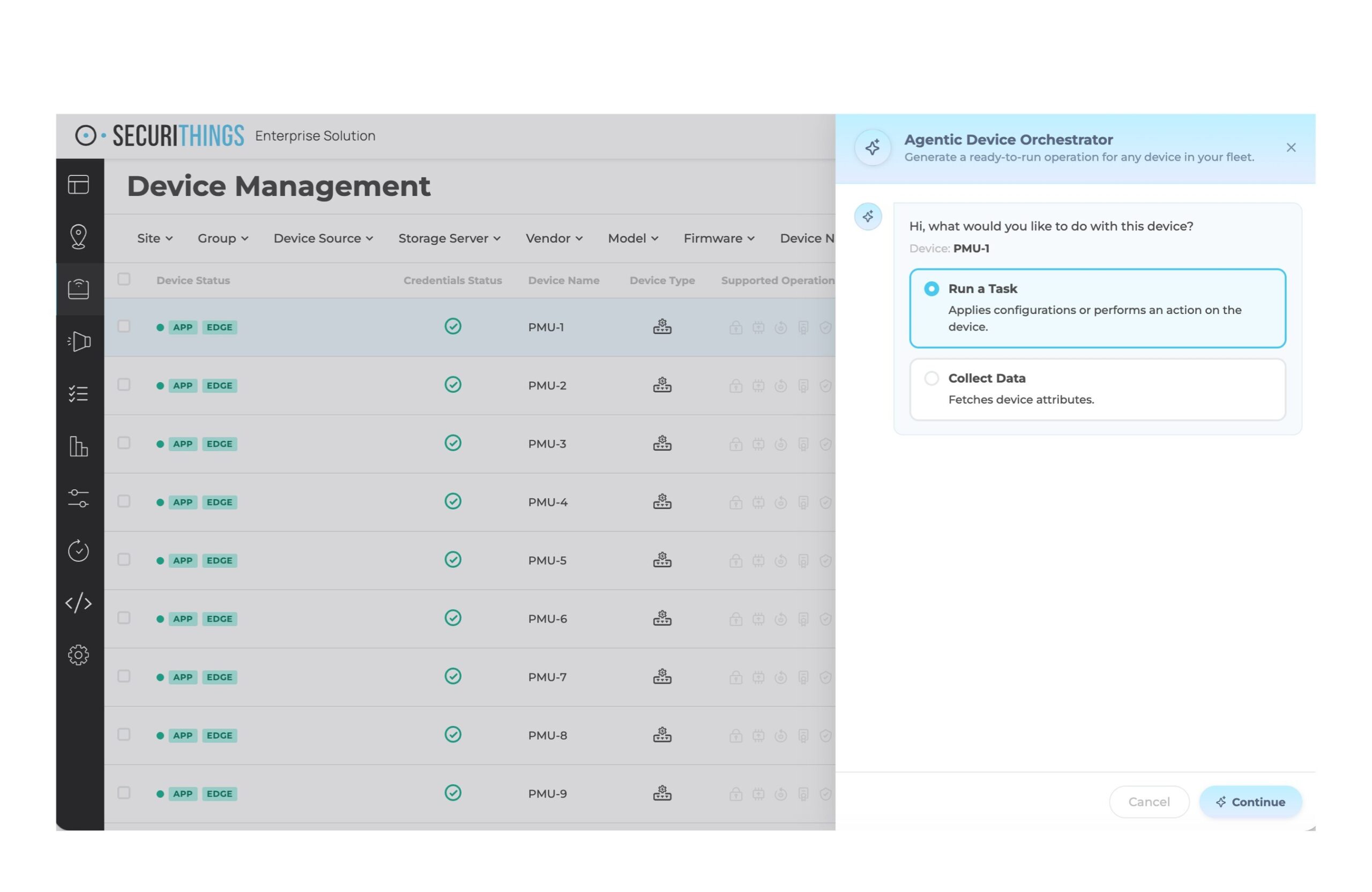1372x892 pixels.
Task: Open the Dashboard panel from the sidebar
Action: 79,184
